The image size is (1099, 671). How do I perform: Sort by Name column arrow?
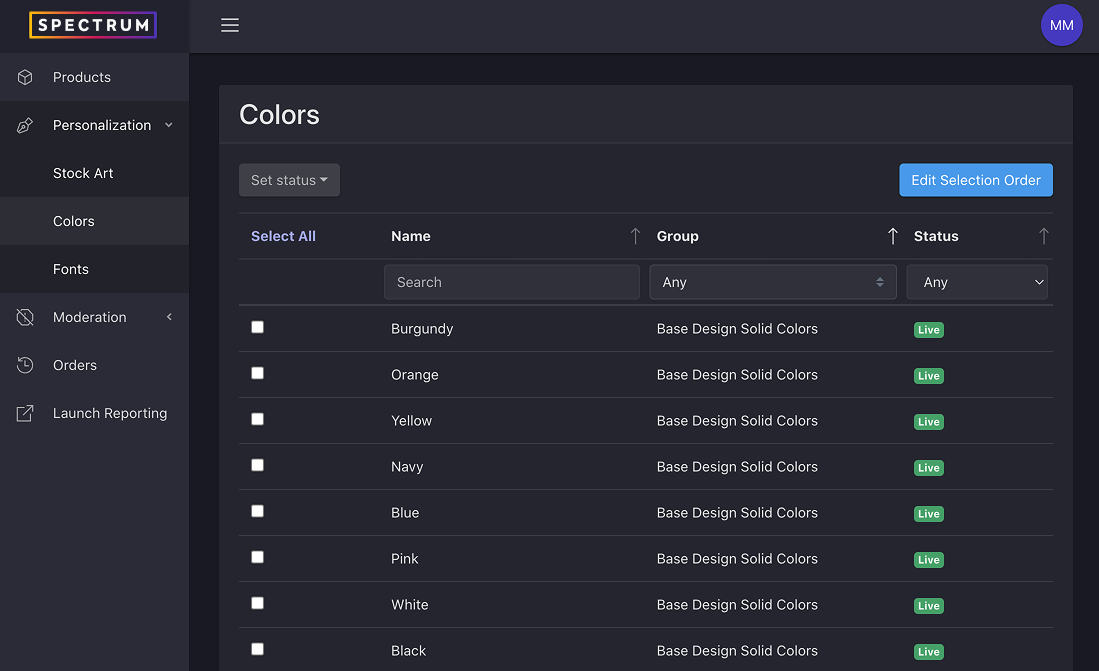click(x=635, y=236)
